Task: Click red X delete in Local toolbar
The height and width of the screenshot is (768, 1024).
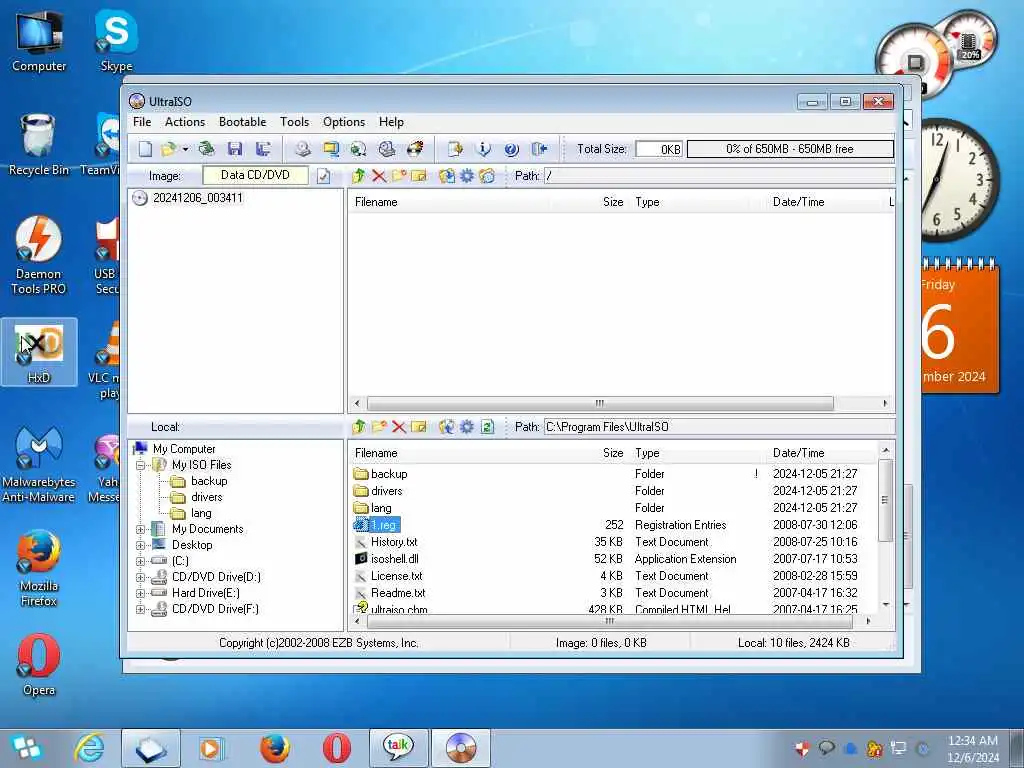Action: [399, 427]
